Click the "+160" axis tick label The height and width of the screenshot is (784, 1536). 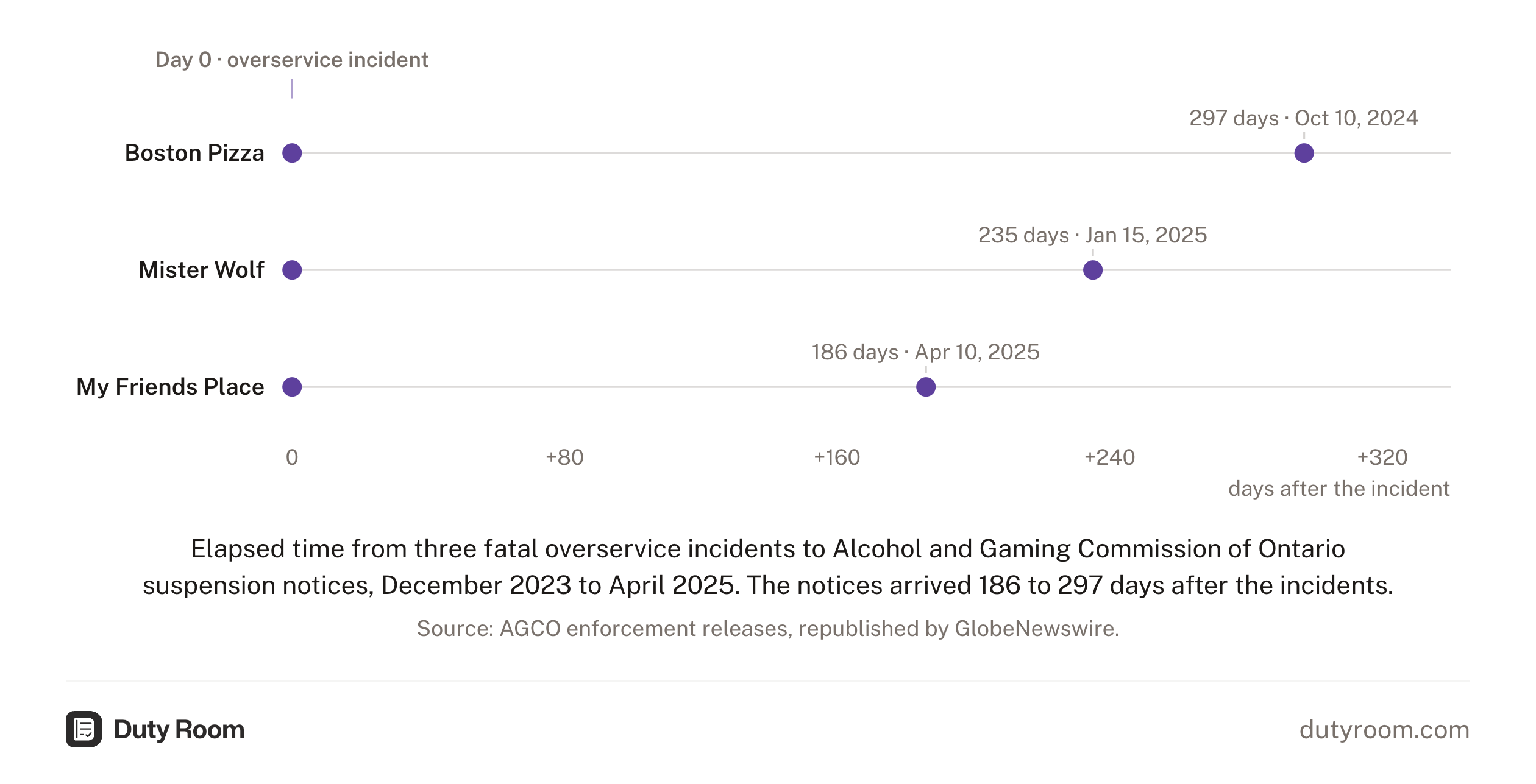click(x=837, y=457)
